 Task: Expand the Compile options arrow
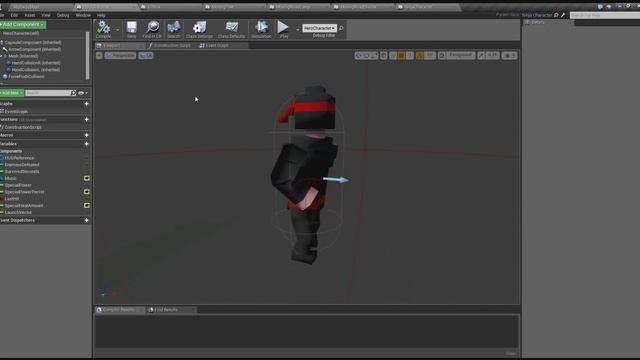coord(118,30)
